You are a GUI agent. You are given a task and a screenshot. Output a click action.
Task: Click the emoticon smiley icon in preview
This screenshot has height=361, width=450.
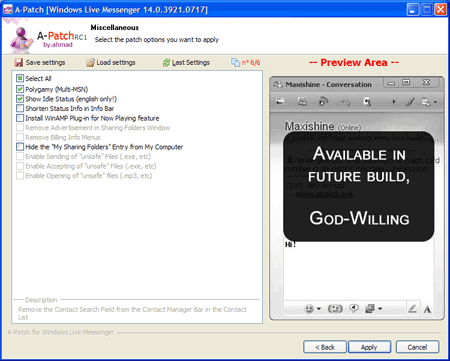pyautogui.click(x=309, y=309)
